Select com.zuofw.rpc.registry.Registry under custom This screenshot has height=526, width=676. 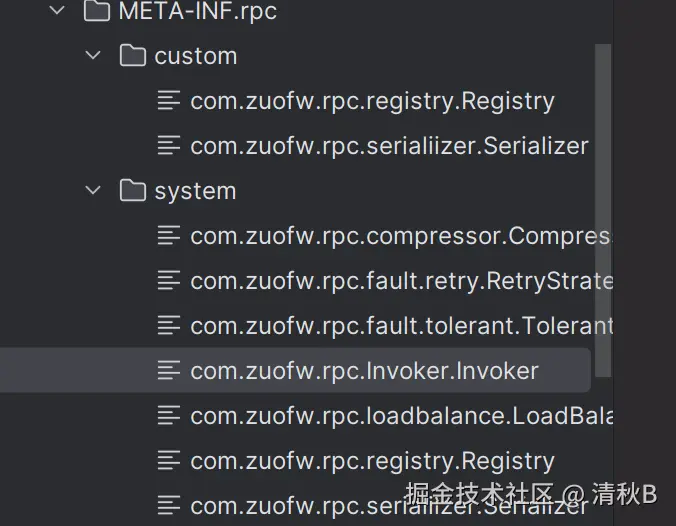(372, 100)
